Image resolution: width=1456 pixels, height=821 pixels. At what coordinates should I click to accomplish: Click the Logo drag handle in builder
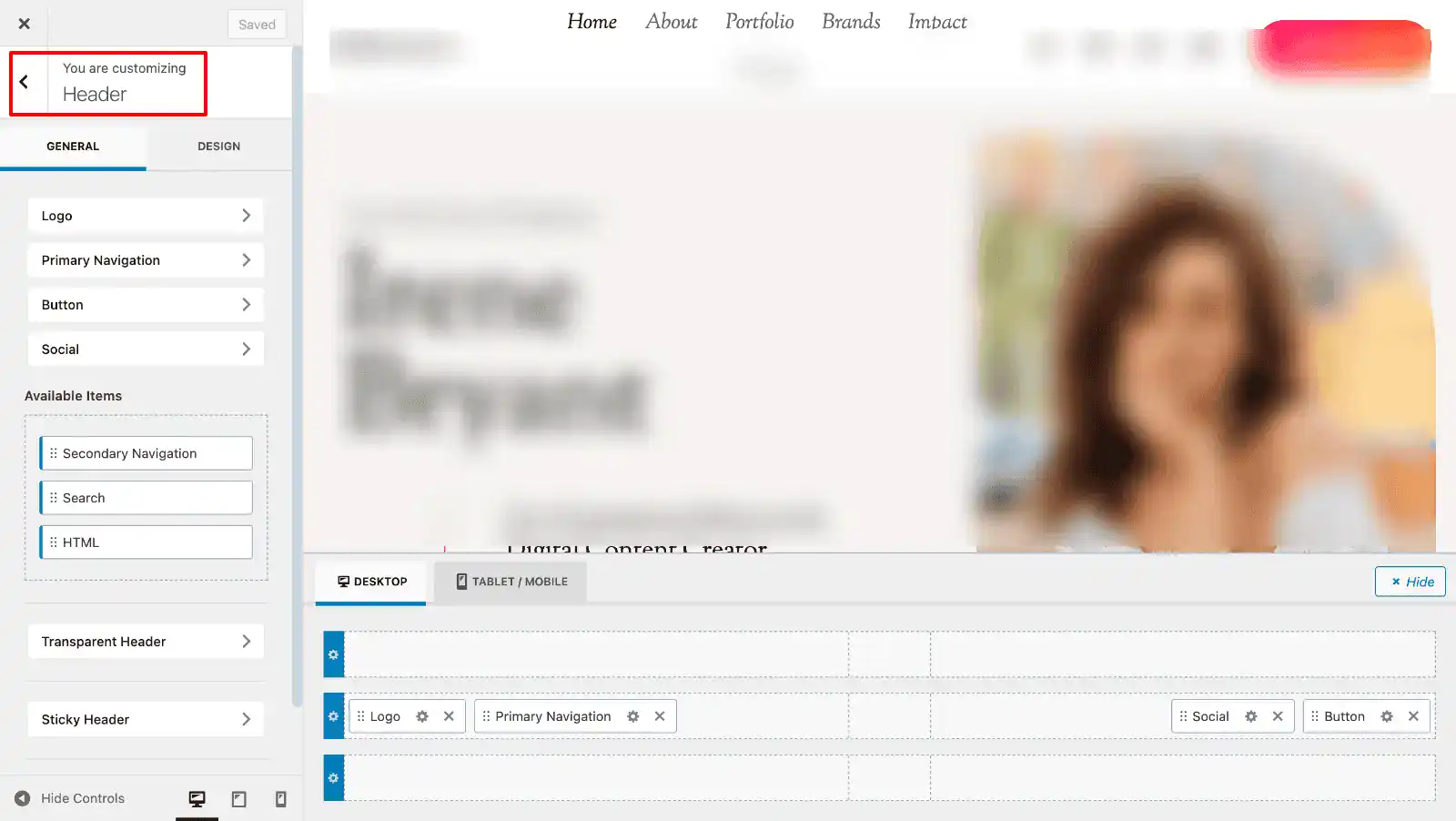coord(361,716)
